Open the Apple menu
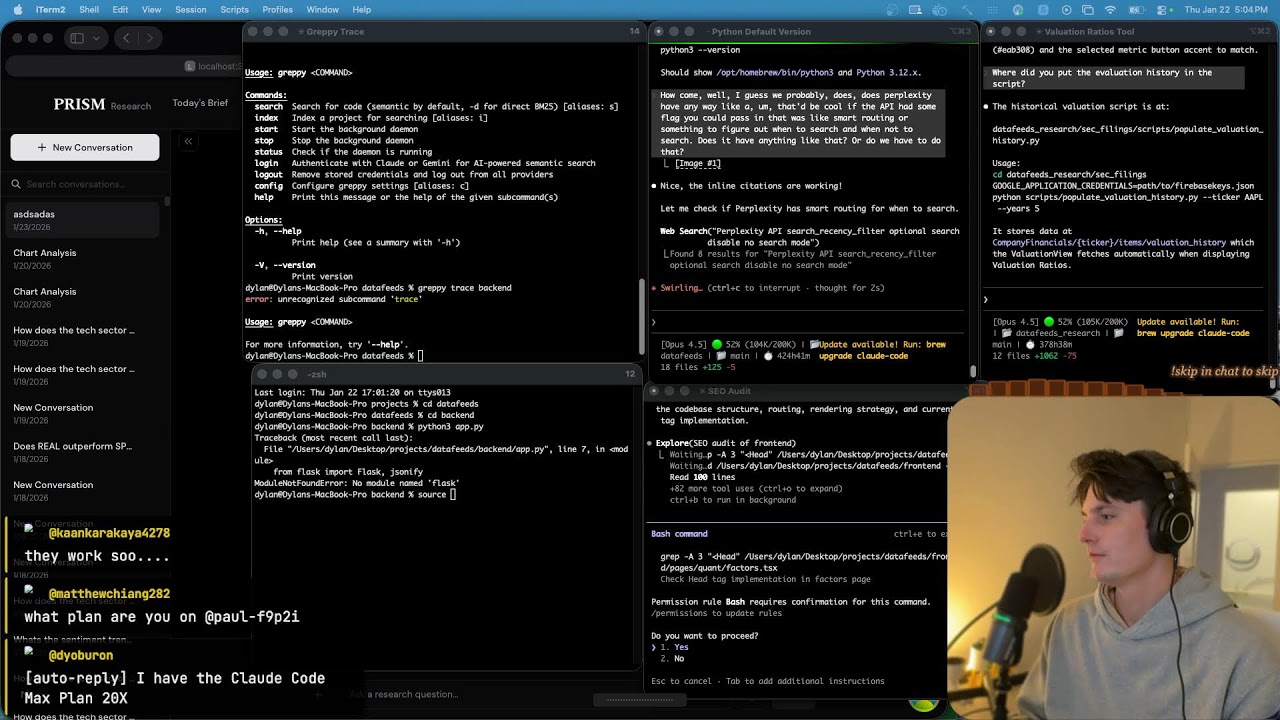 tap(16, 10)
